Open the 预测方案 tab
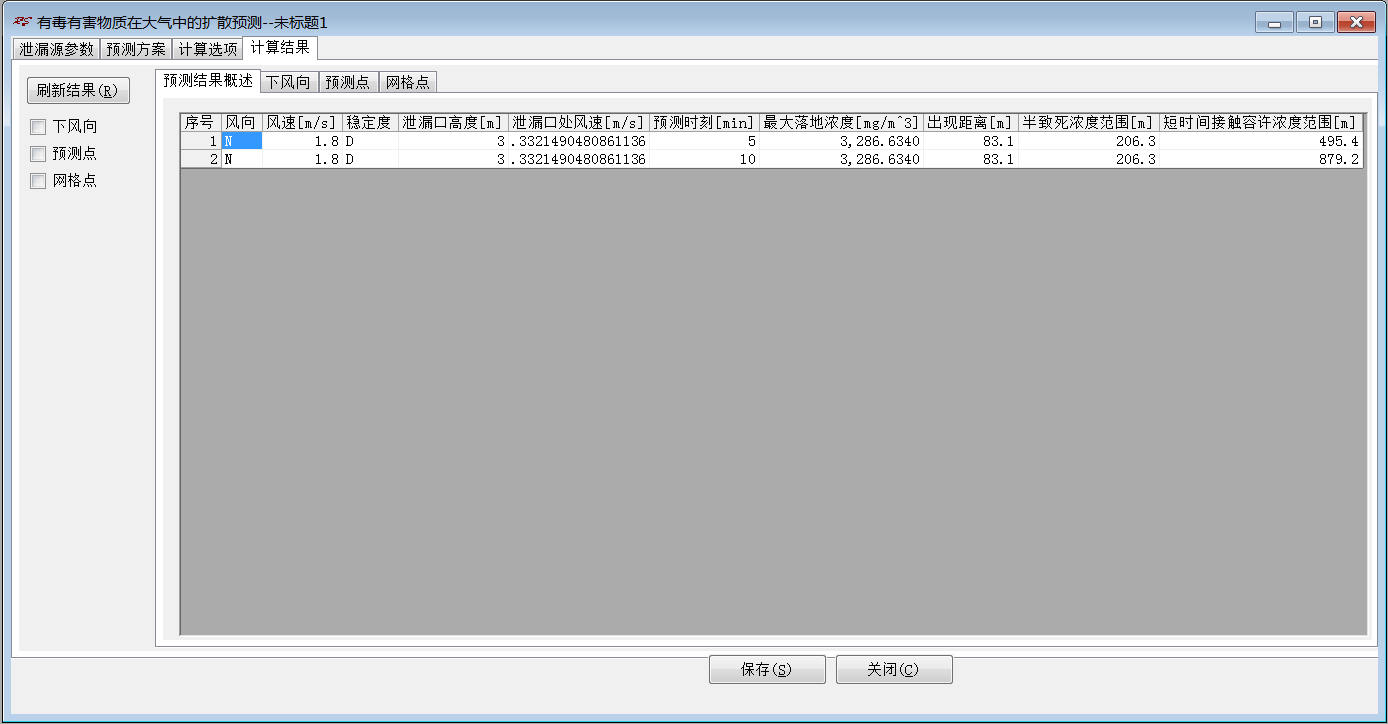The width and height of the screenshot is (1388, 724). tap(136, 49)
